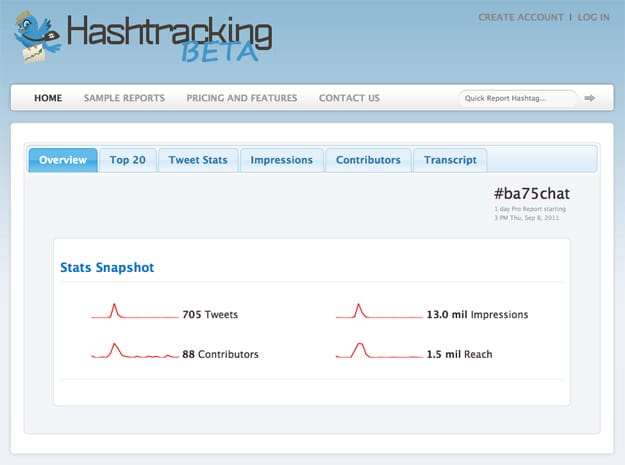Click the Tweets sparkline graph
Image resolution: width=625 pixels, height=465 pixels.
[134, 313]
